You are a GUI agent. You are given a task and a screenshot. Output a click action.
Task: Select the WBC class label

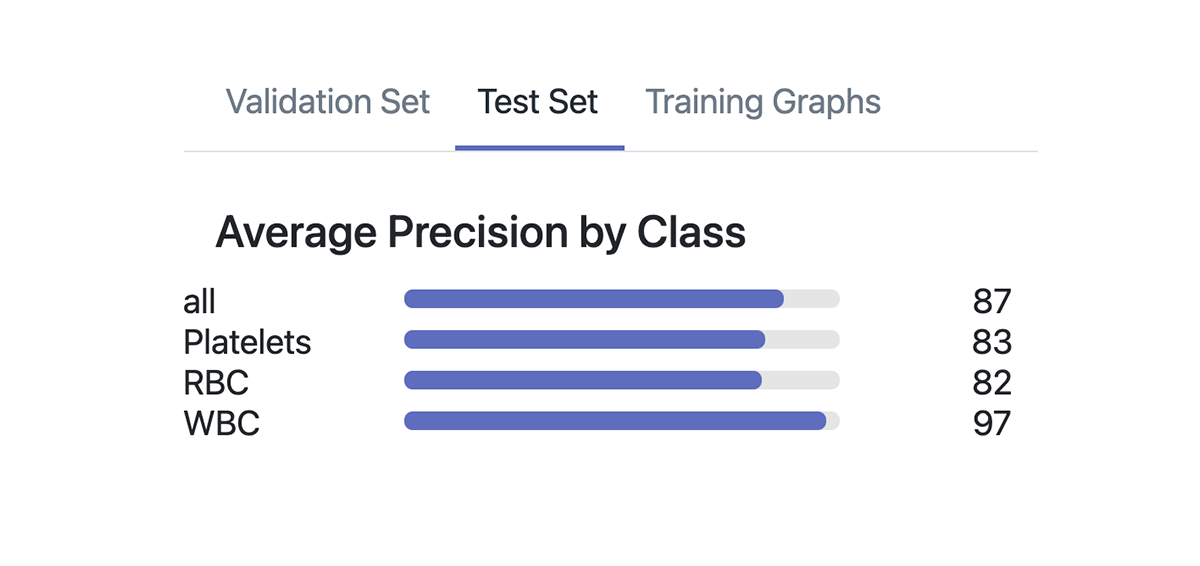(221, 423)
